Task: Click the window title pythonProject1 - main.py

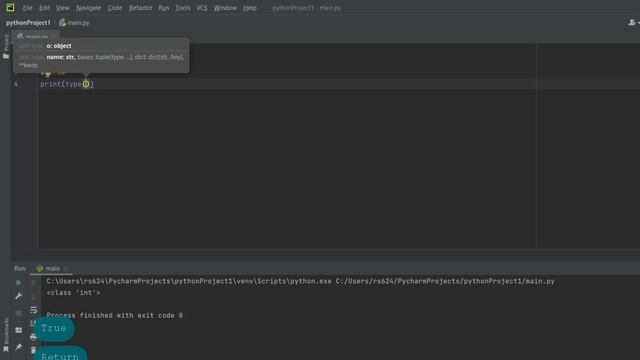Action: coord(307,8)
